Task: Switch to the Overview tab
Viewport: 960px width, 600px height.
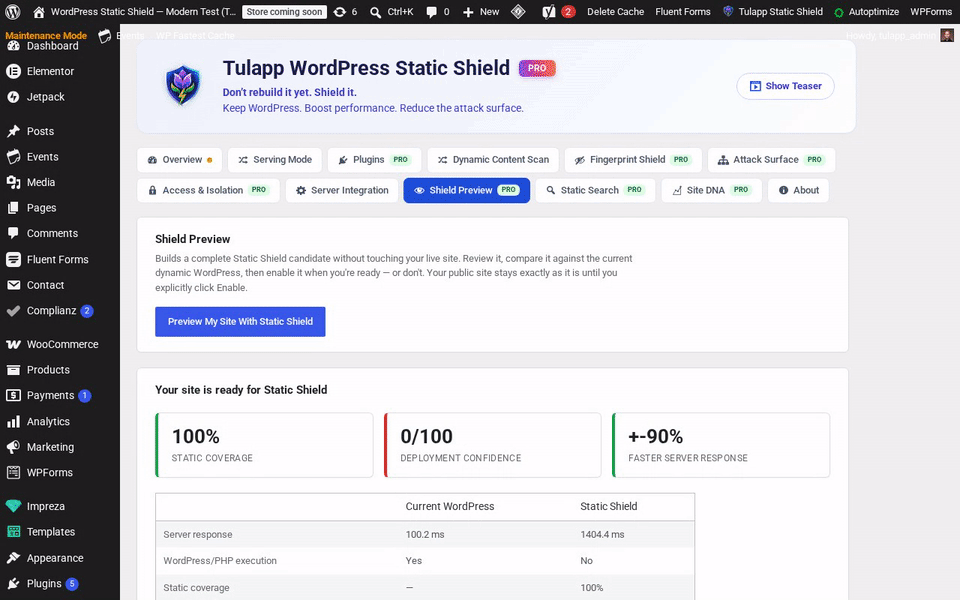Action: click(x=179, y=160)
